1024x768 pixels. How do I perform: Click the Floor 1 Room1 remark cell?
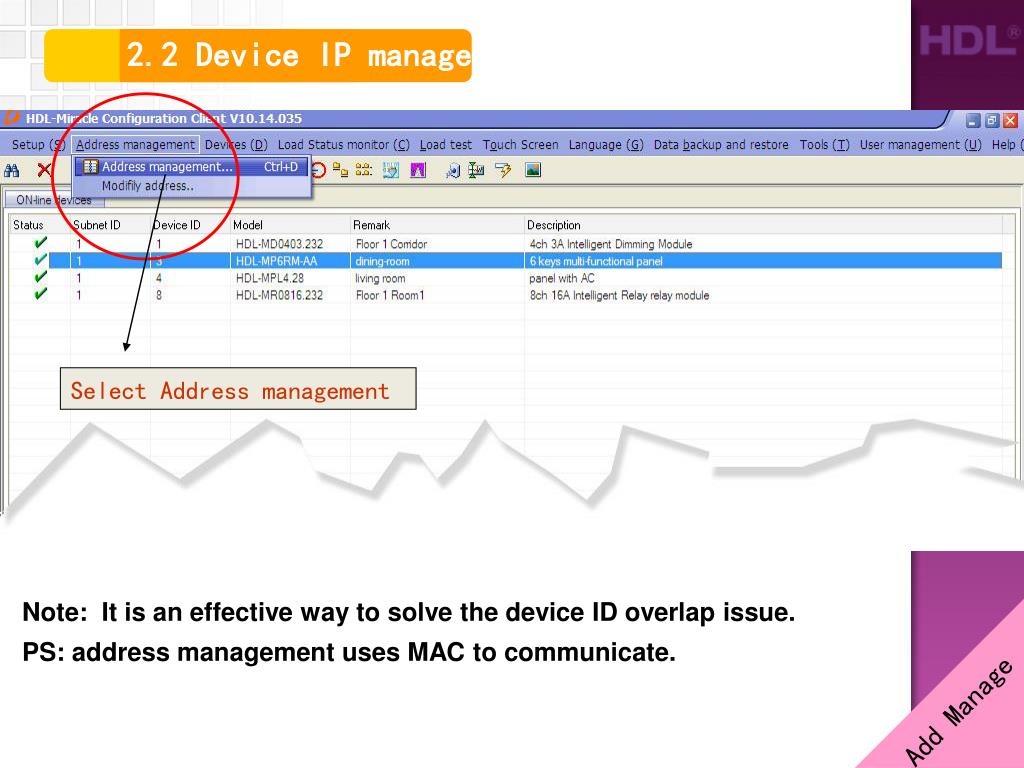390,295
